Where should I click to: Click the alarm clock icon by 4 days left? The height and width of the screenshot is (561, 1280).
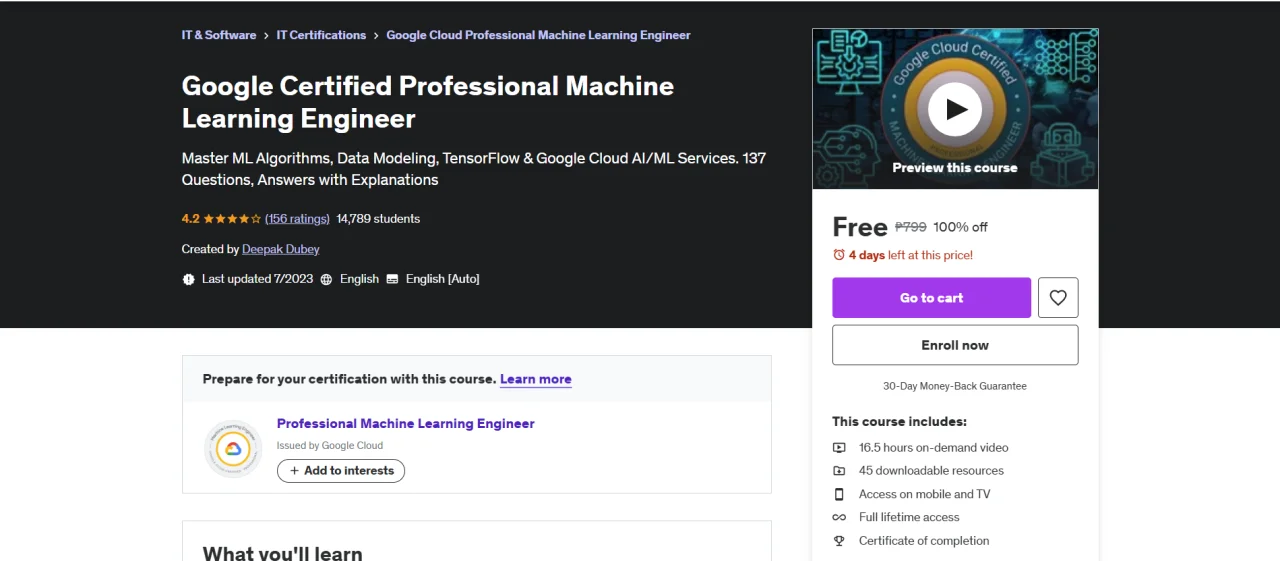839,255
